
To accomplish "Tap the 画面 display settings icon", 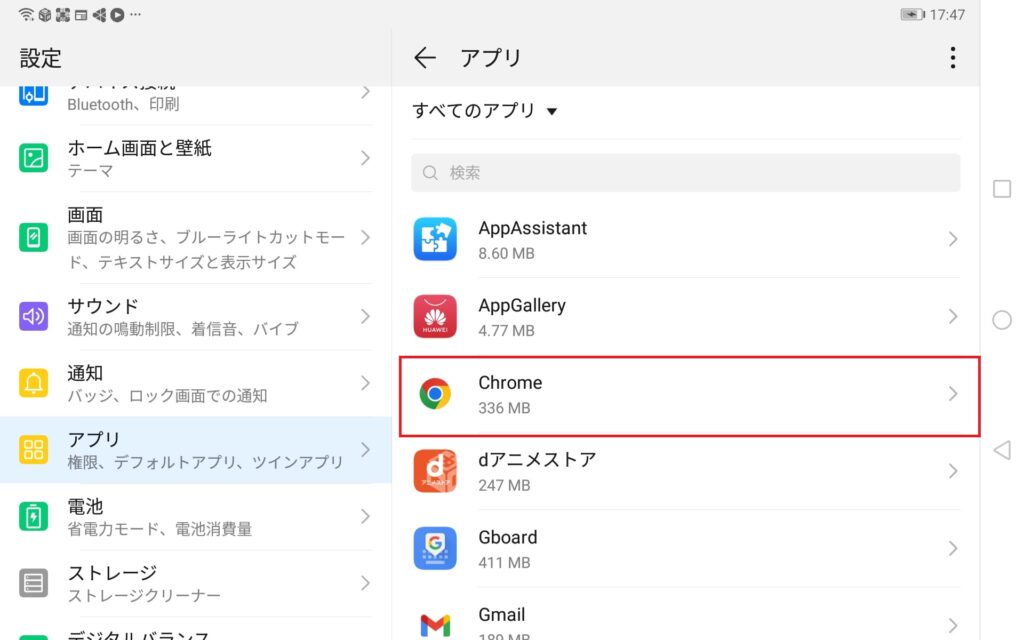I will point(33,237).
